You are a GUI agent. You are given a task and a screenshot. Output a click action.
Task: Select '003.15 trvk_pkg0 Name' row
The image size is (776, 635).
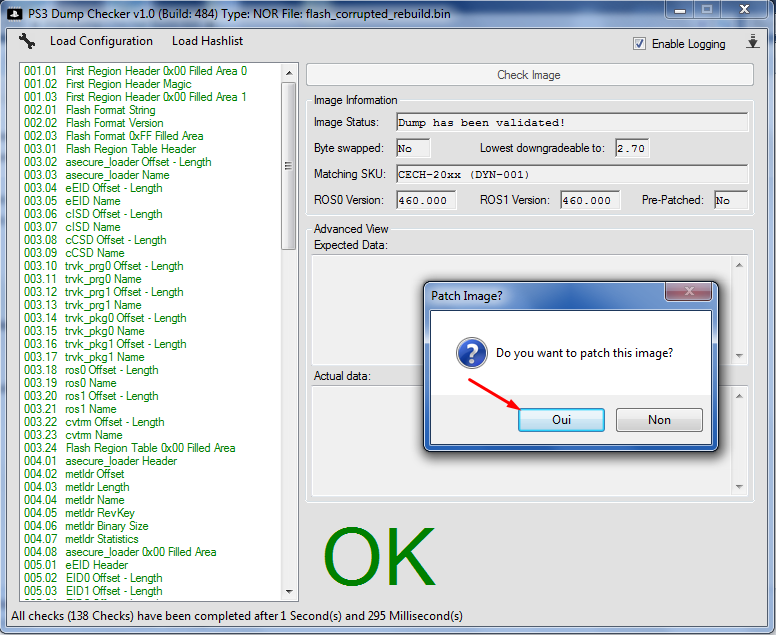(x=84, y=331)
